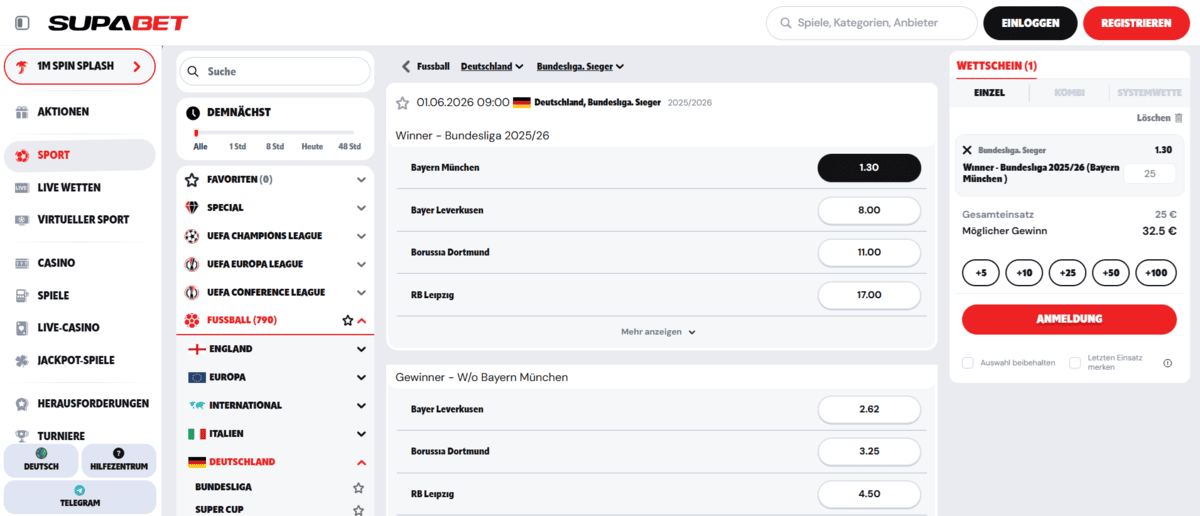The width and height of the screenshot is (1200, 516).
Task: Select the Einzel betslip tab
Action: coord(989,93)
